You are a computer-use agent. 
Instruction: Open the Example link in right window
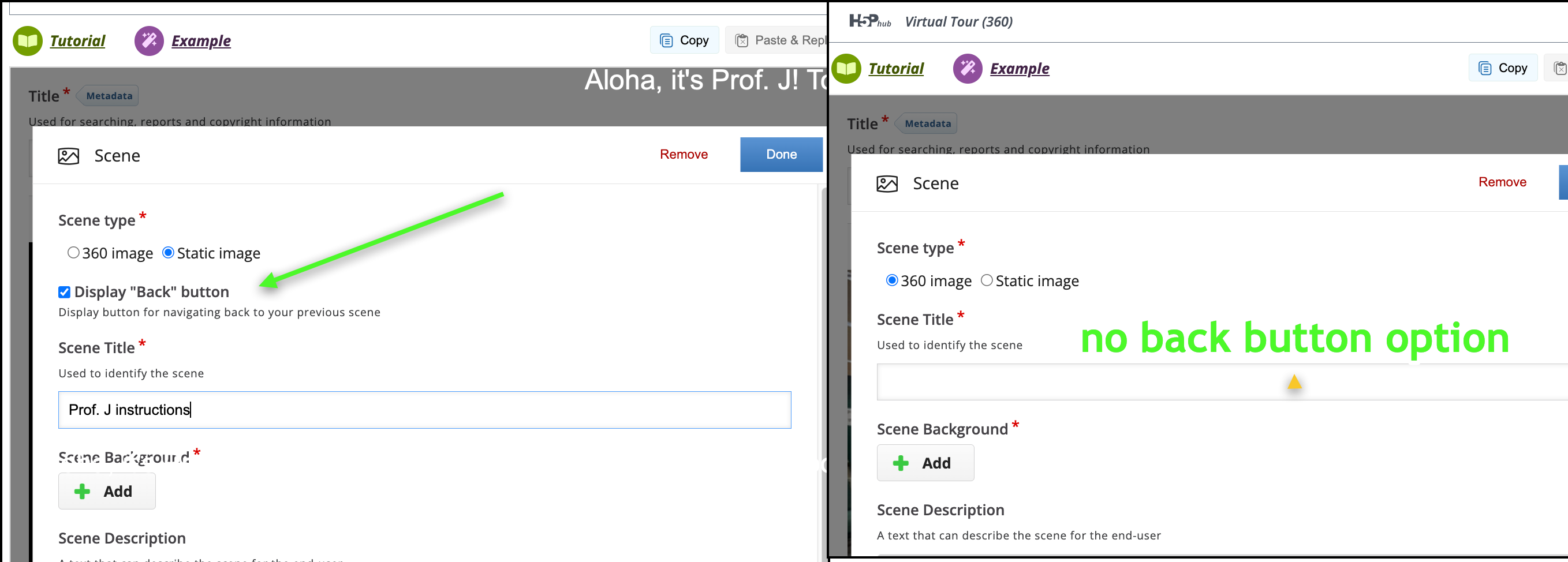[x=1020, y=68]
